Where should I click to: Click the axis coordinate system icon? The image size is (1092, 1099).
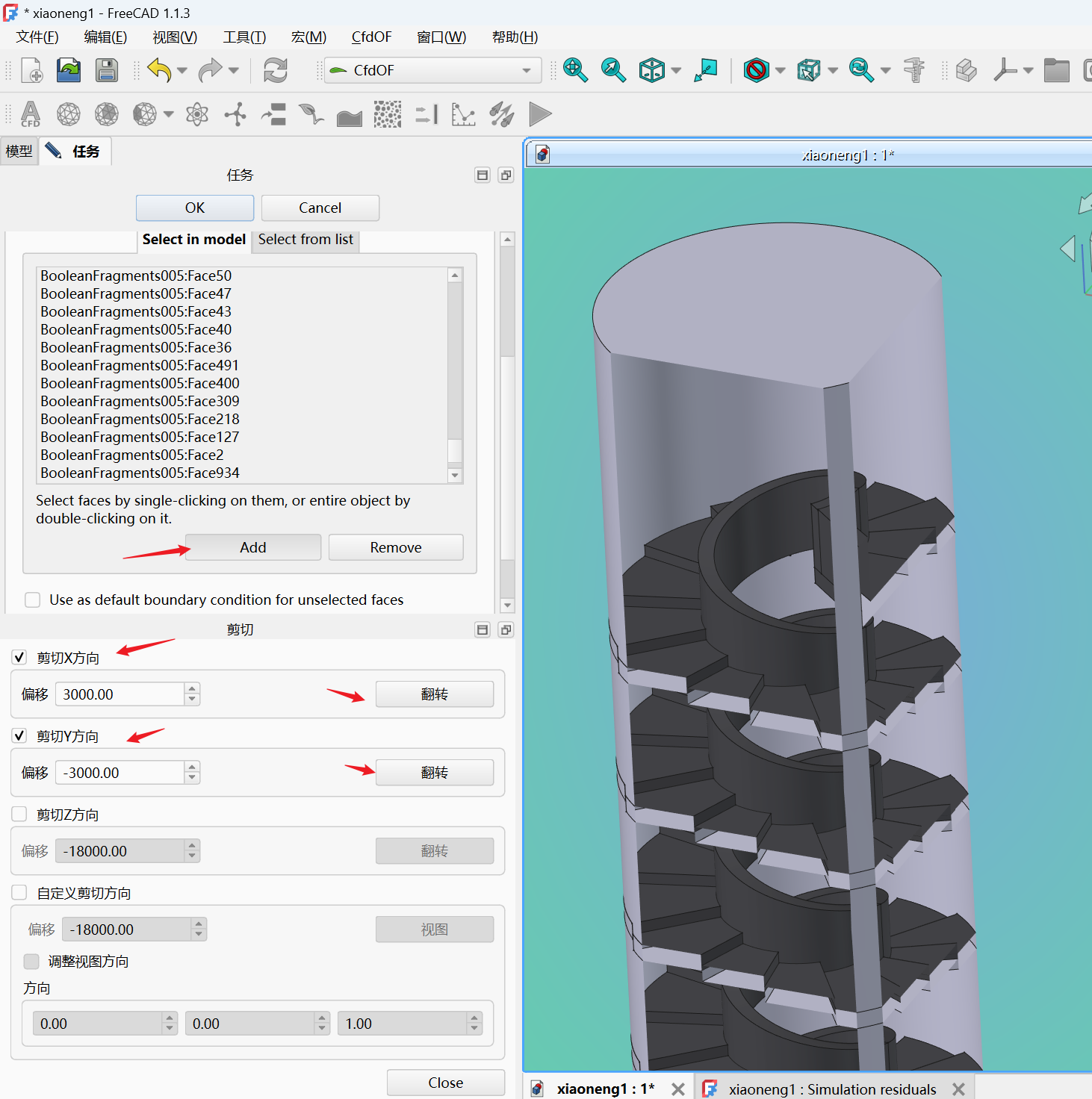[1005, 70]
